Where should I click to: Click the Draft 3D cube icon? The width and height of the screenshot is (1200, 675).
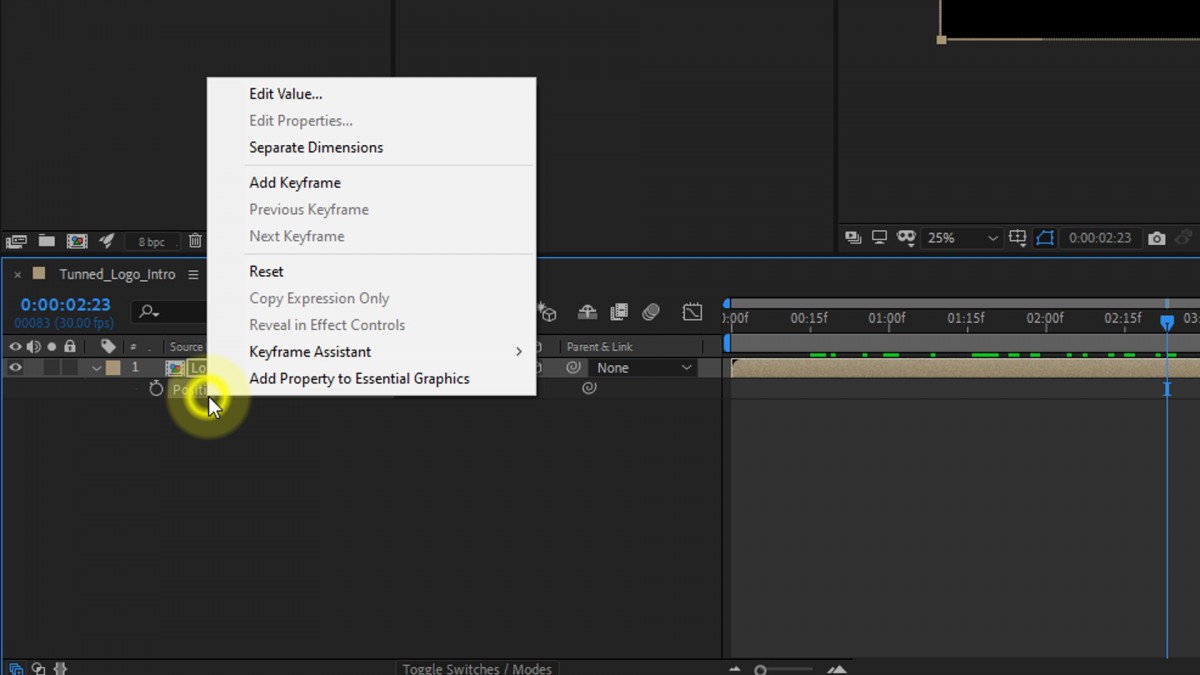click(548, 313)
